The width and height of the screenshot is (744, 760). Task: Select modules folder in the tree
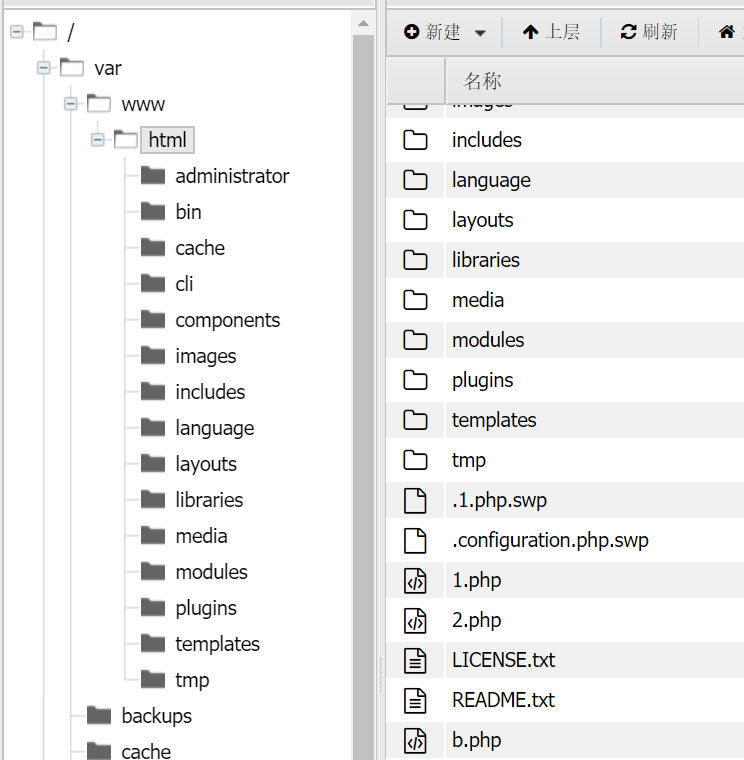coord(211,572)
